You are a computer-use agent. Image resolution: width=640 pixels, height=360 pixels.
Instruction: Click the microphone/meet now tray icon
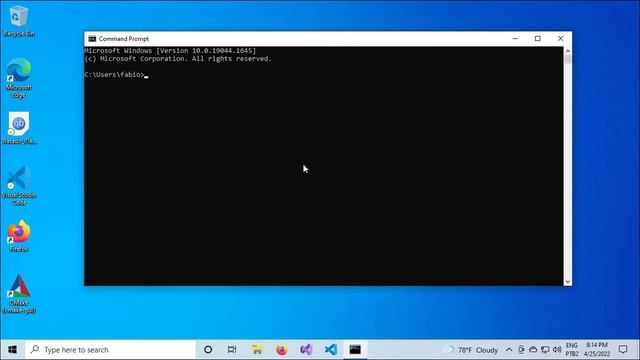point(521,350)
